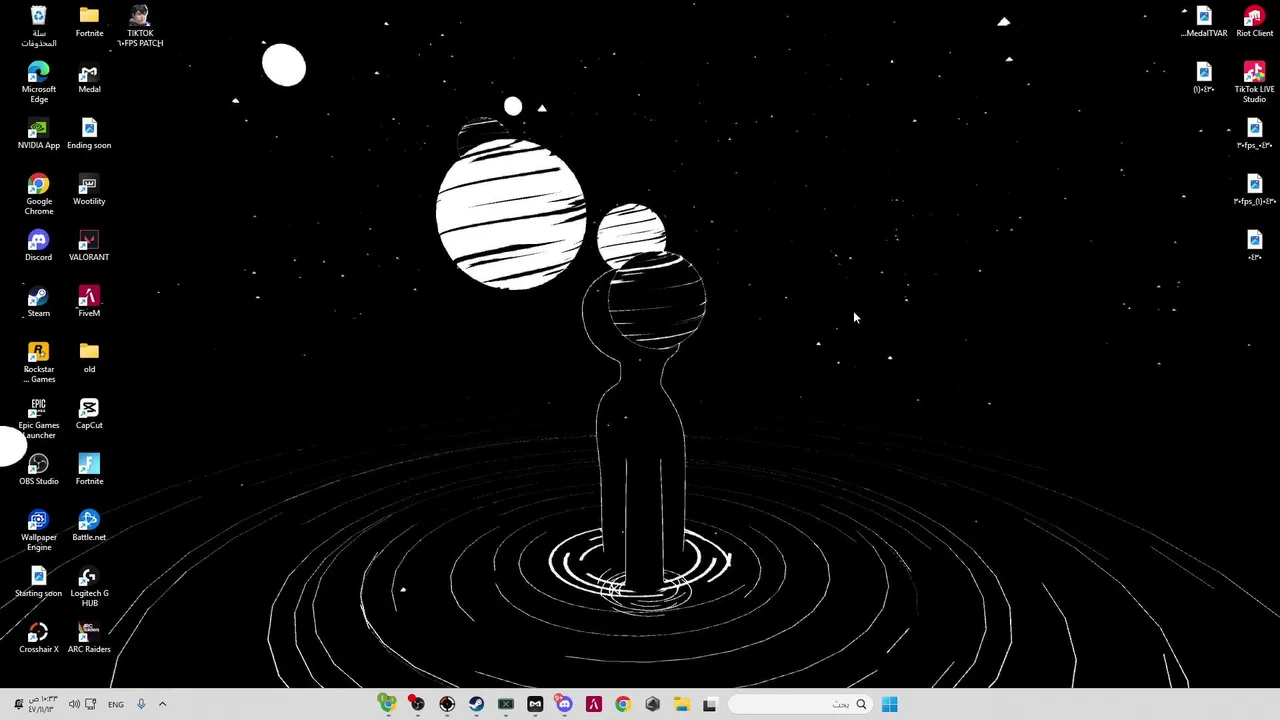This screenshot has height=720, width=1280.
Task: Launch Microsoft Edge from the desktop
Action: pyautogui.click(x=38, y=82)
